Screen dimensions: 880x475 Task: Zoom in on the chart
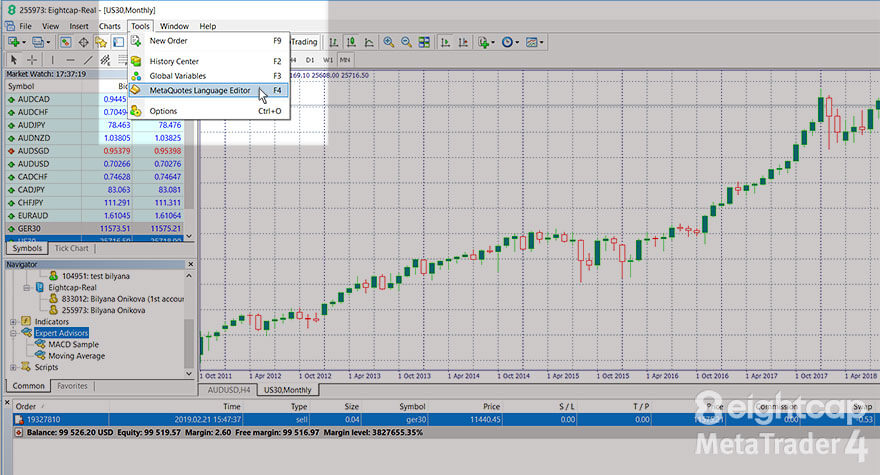pos(388,42)
